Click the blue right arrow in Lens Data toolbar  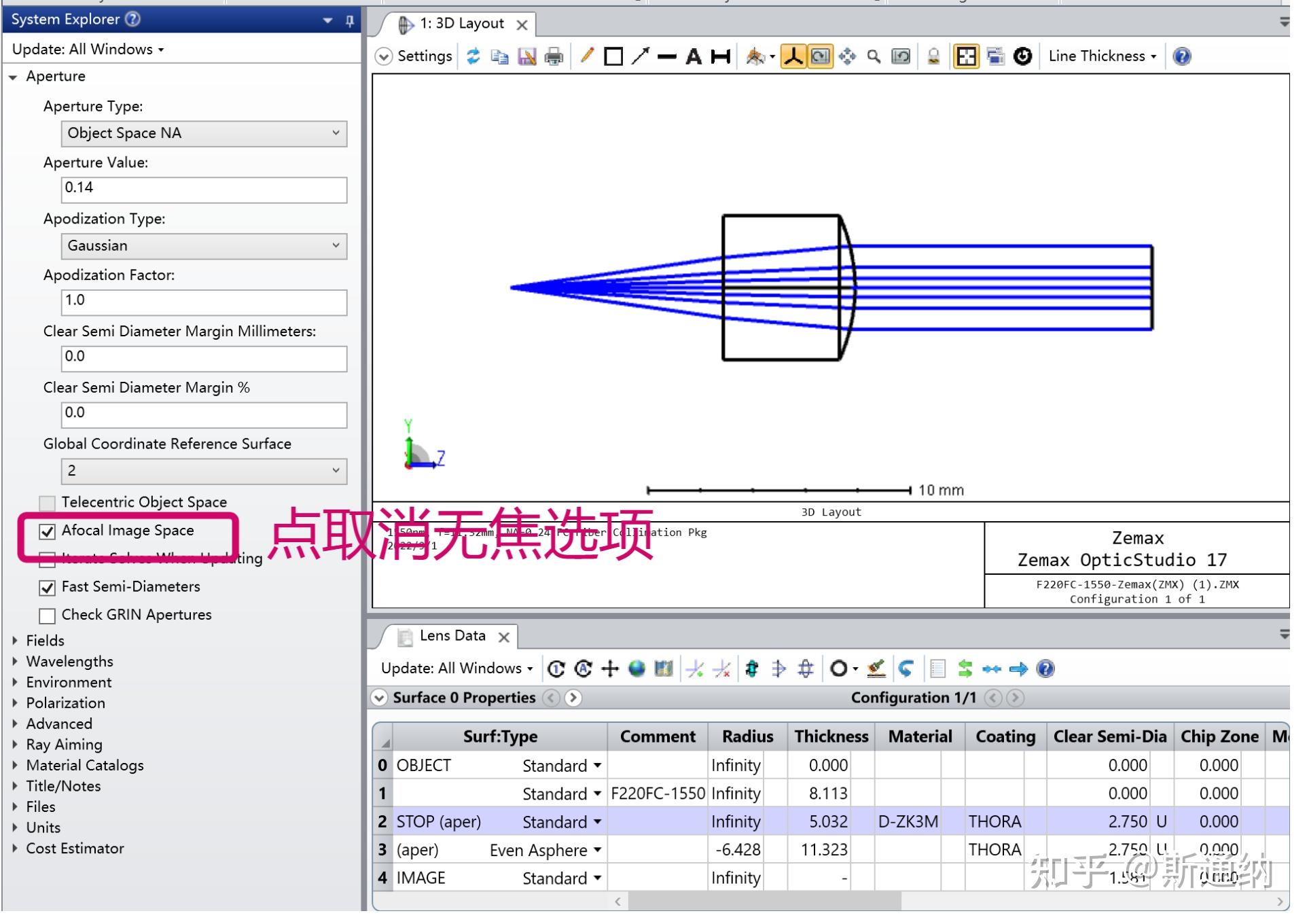[1018, 669]
